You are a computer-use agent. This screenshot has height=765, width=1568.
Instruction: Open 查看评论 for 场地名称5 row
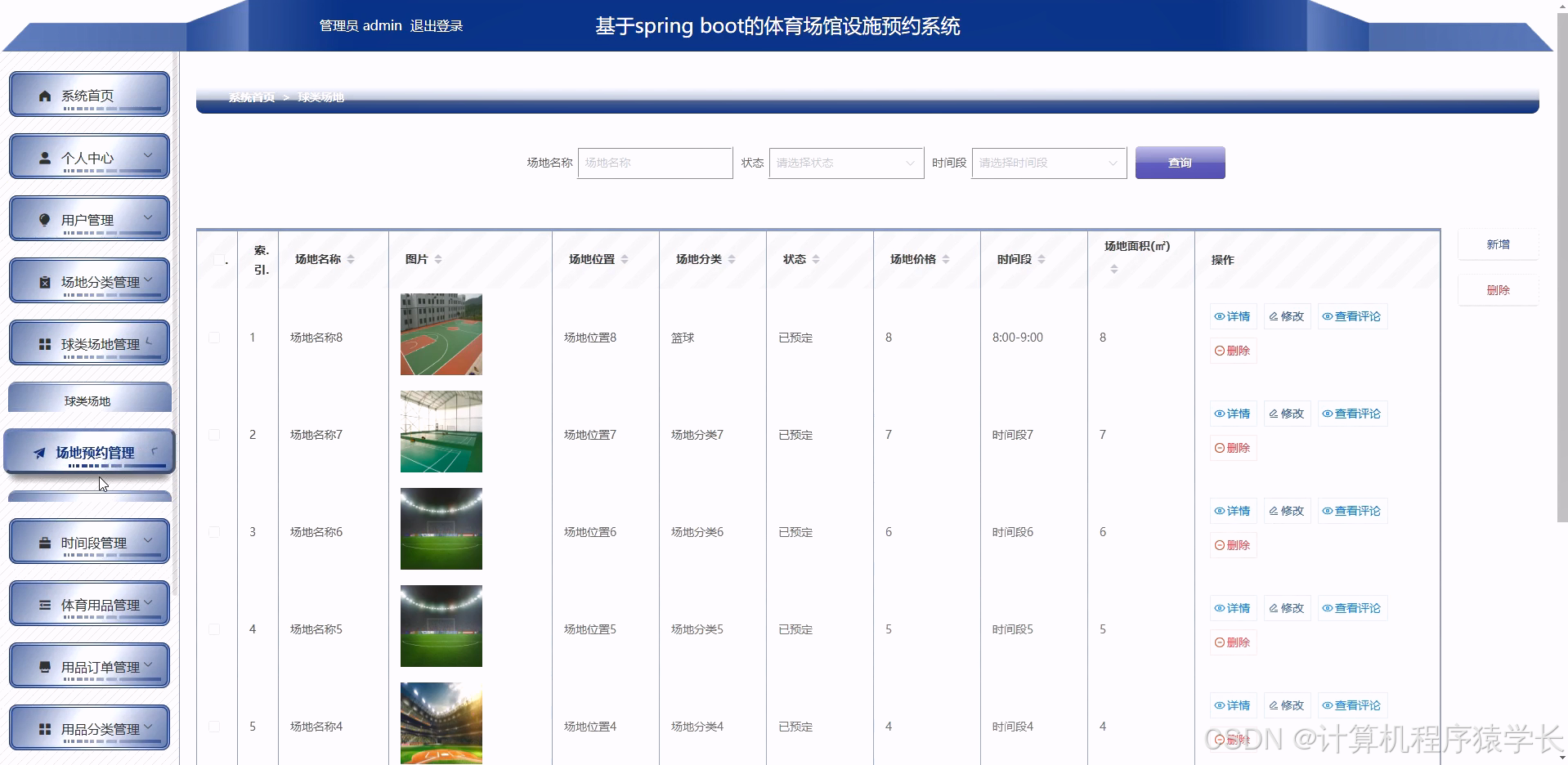coord(1352,608)
